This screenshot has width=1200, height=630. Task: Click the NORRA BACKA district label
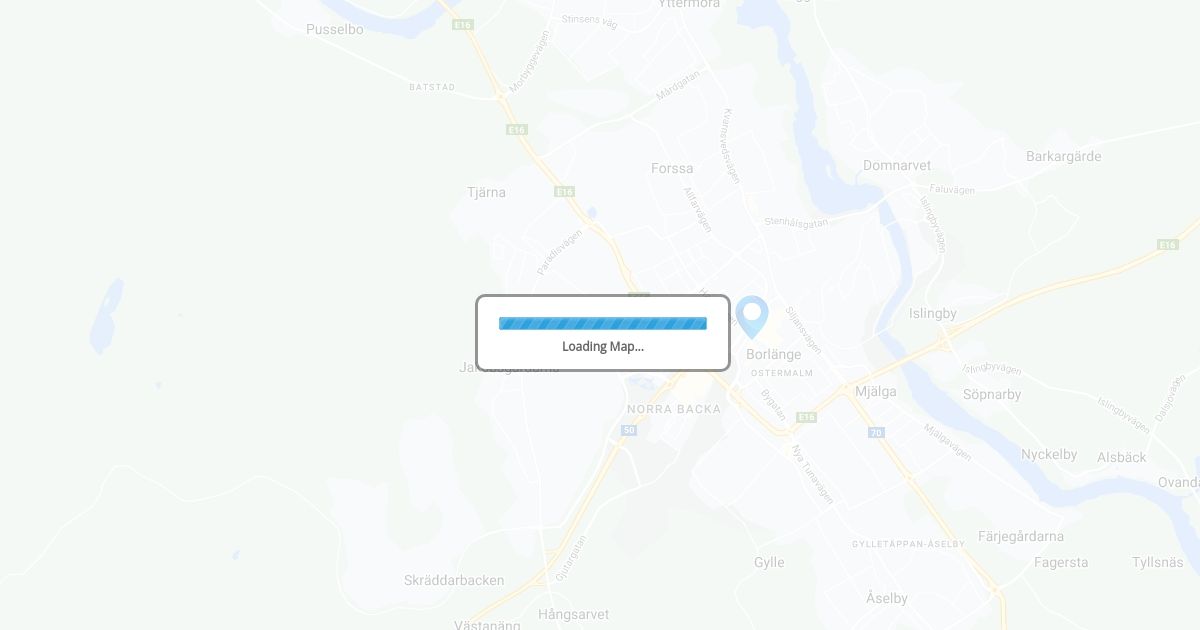point(674,409)
